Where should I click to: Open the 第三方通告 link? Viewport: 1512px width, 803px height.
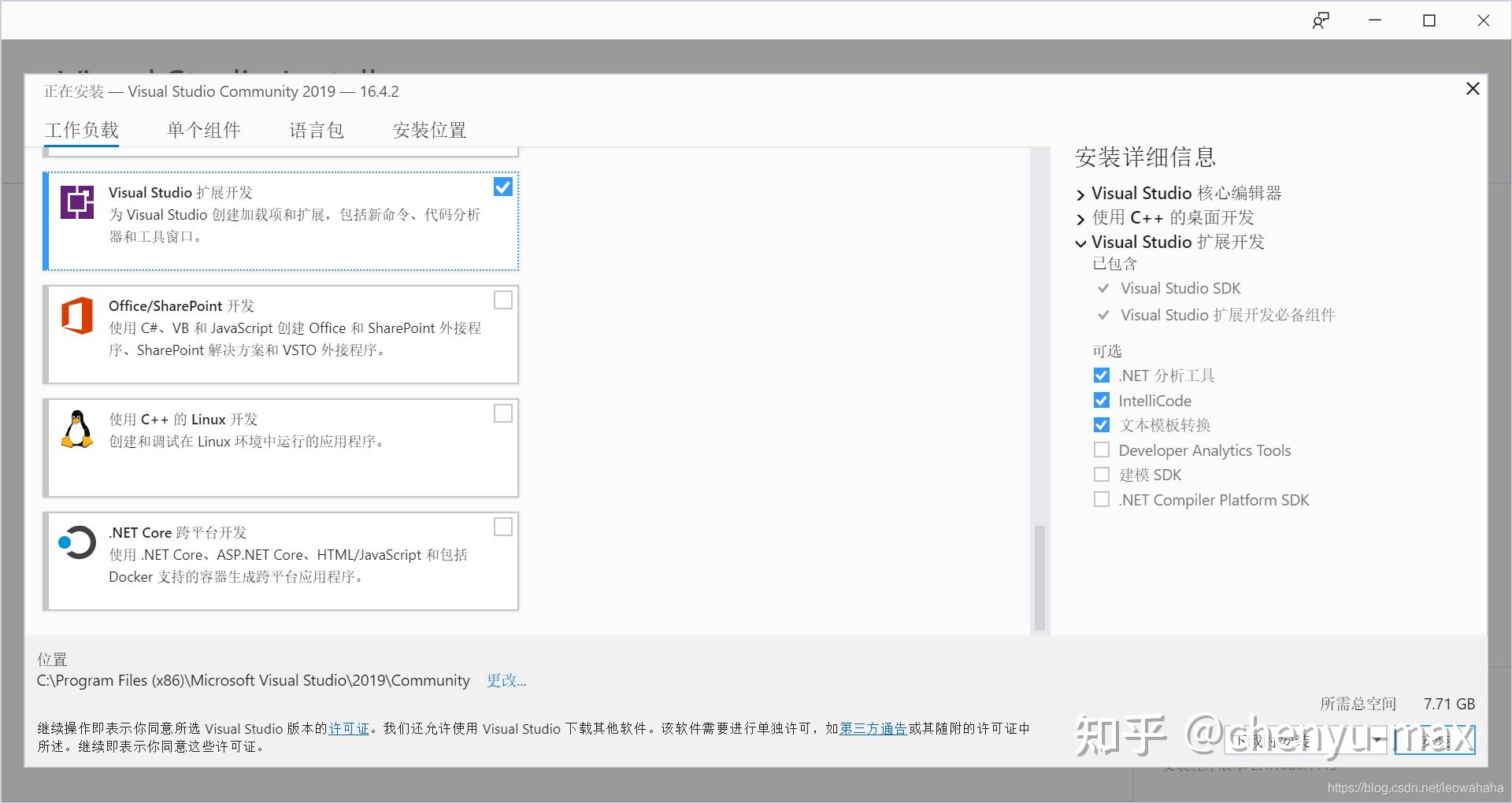pyautogui.click(x=873, y=729)
